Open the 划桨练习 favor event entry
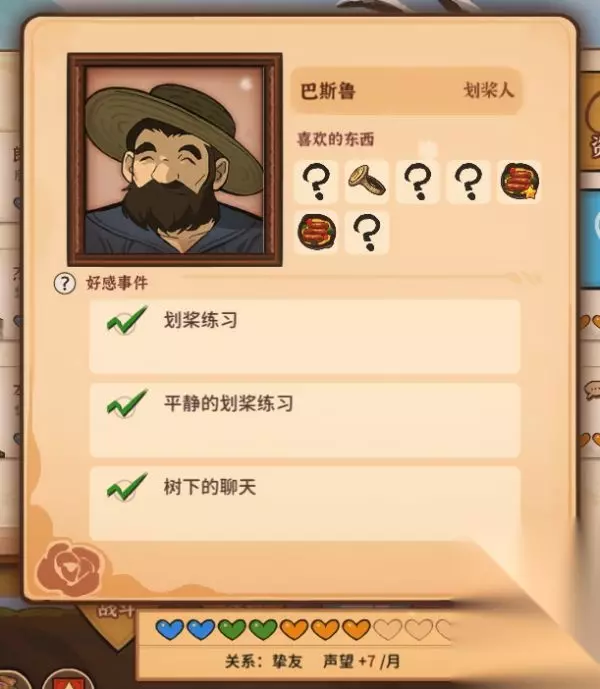The height and width of the screenshot is (689, 600). pyautogui.click(x=305, y=337)
